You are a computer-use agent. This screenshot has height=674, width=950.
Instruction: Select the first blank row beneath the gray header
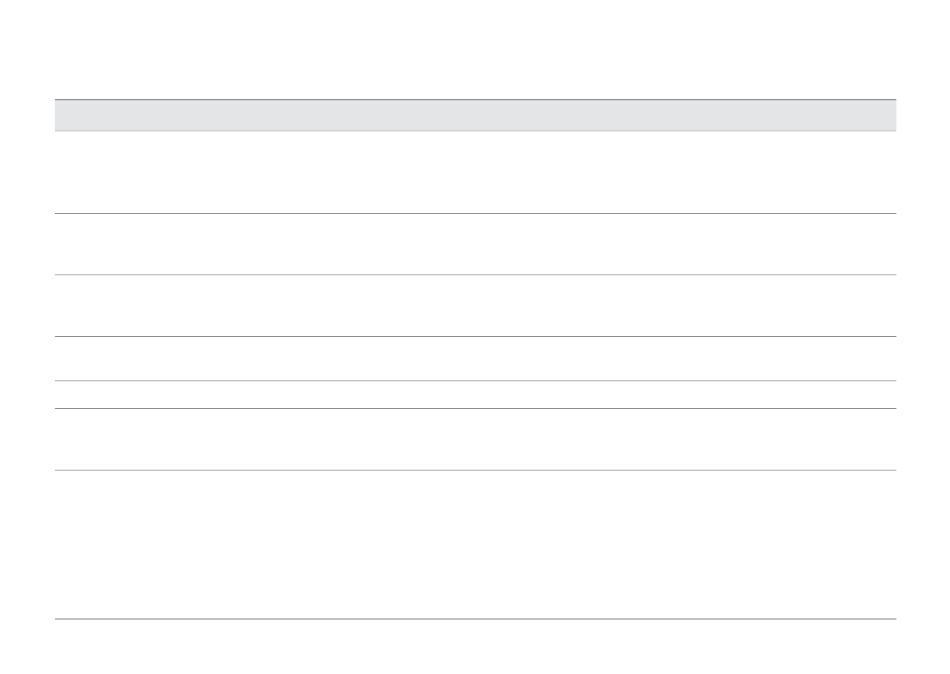pyautogui.click(x=475, y=172)
